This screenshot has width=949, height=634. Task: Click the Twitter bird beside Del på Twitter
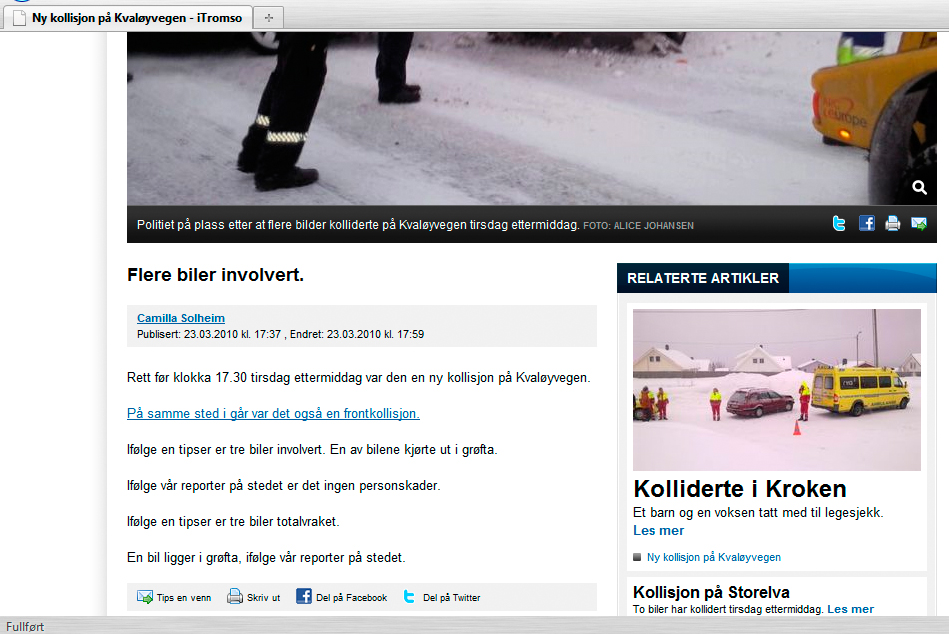click(x=409, y=597)
